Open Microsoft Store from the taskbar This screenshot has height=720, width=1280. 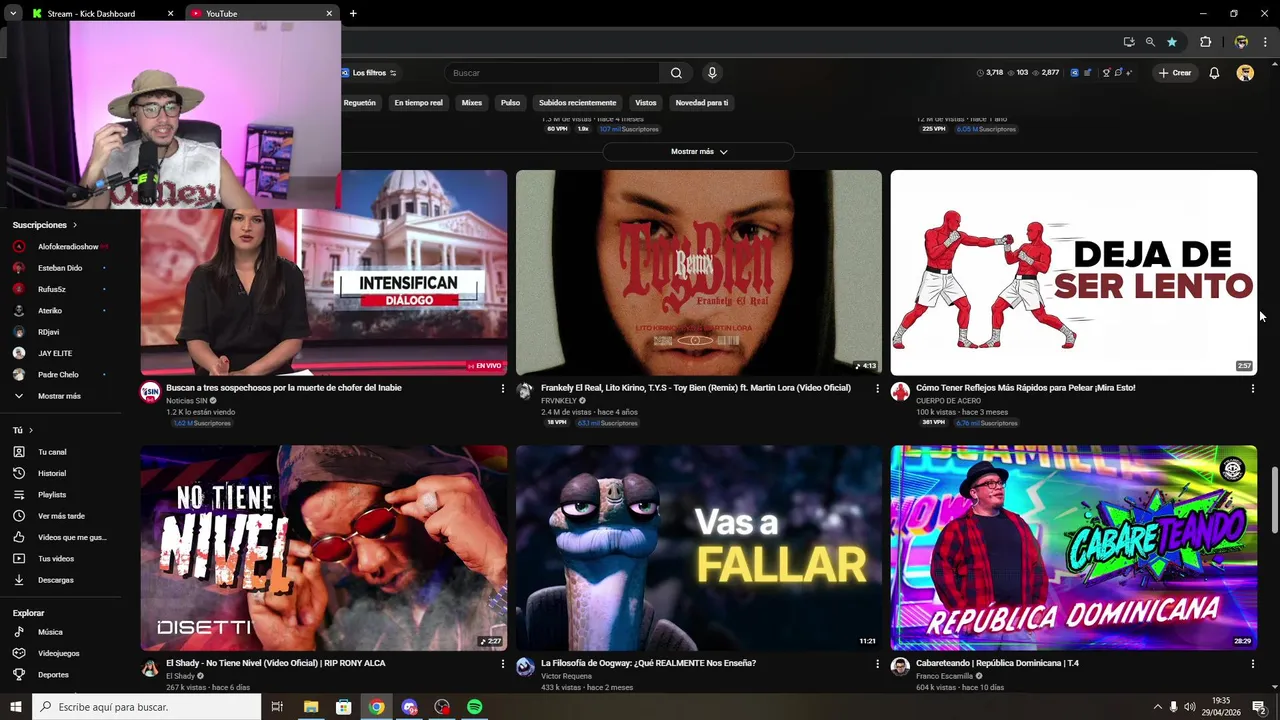[344, 707]
